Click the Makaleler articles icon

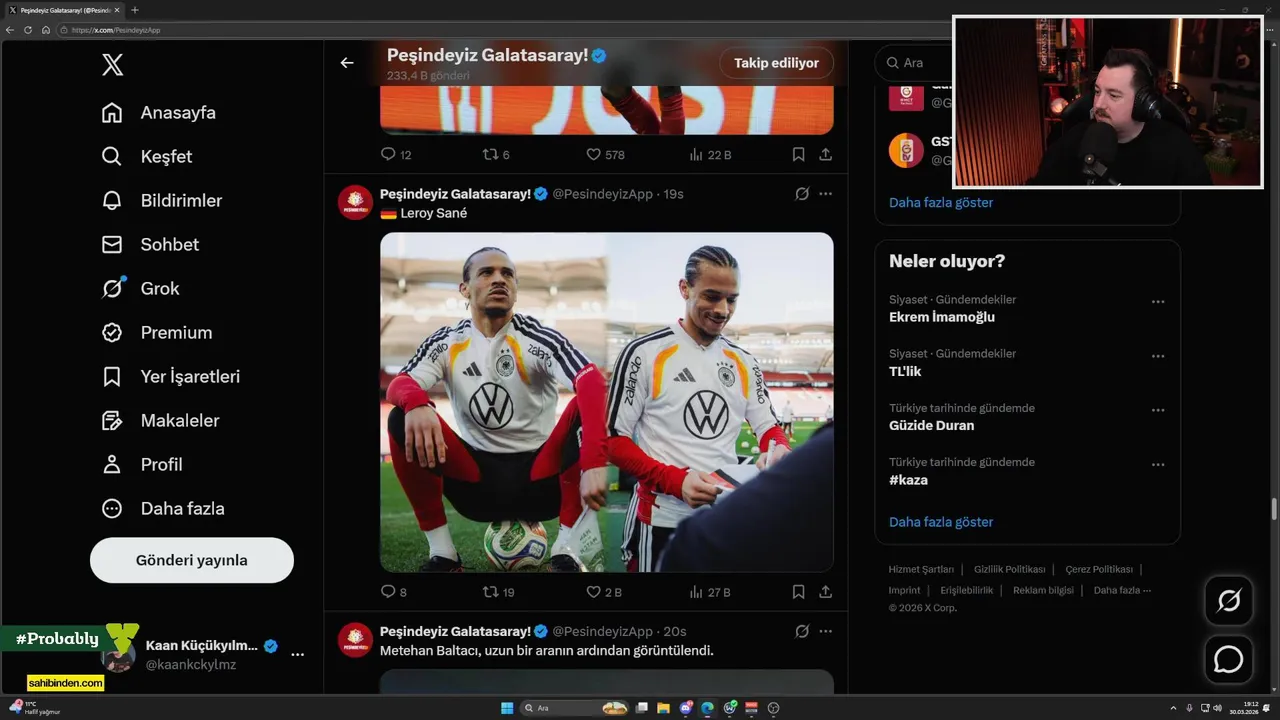112,421
